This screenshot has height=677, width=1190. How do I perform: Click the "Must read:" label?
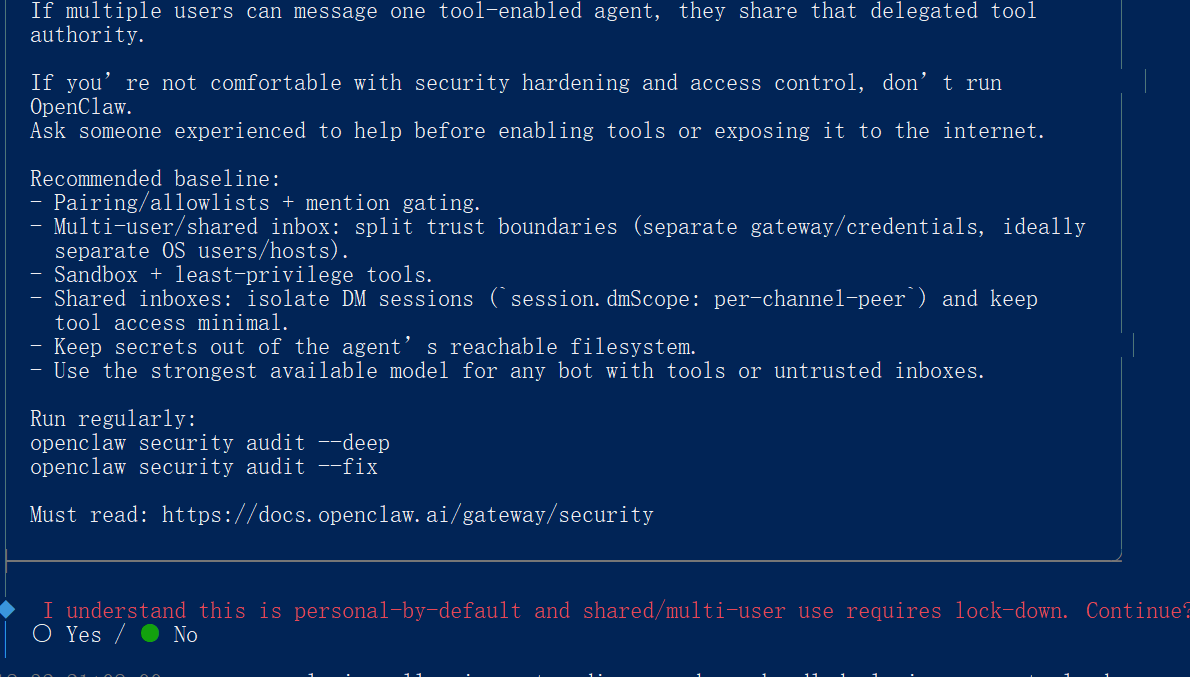point(90,515)
